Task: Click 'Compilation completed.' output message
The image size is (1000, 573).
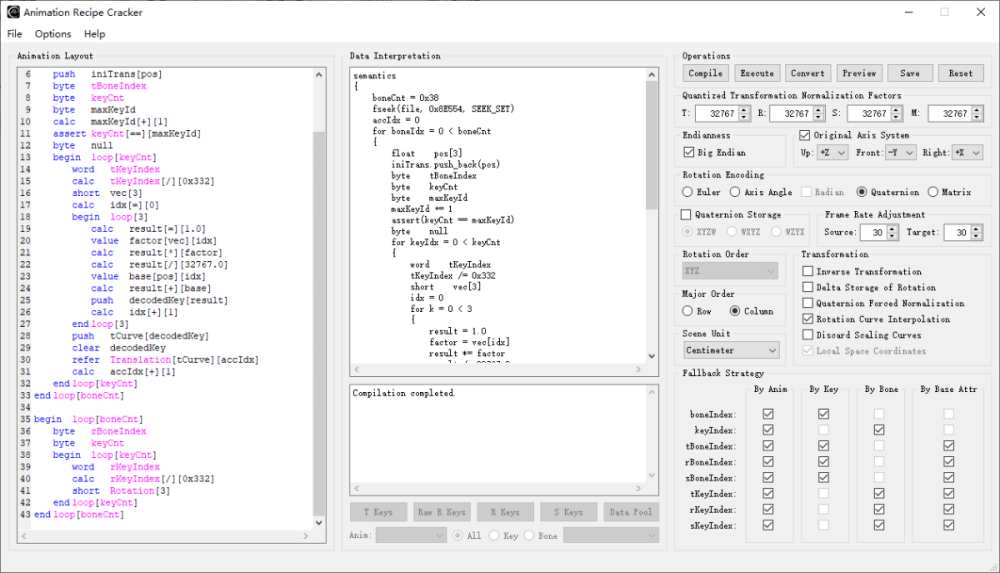Action: click(404, 393)
